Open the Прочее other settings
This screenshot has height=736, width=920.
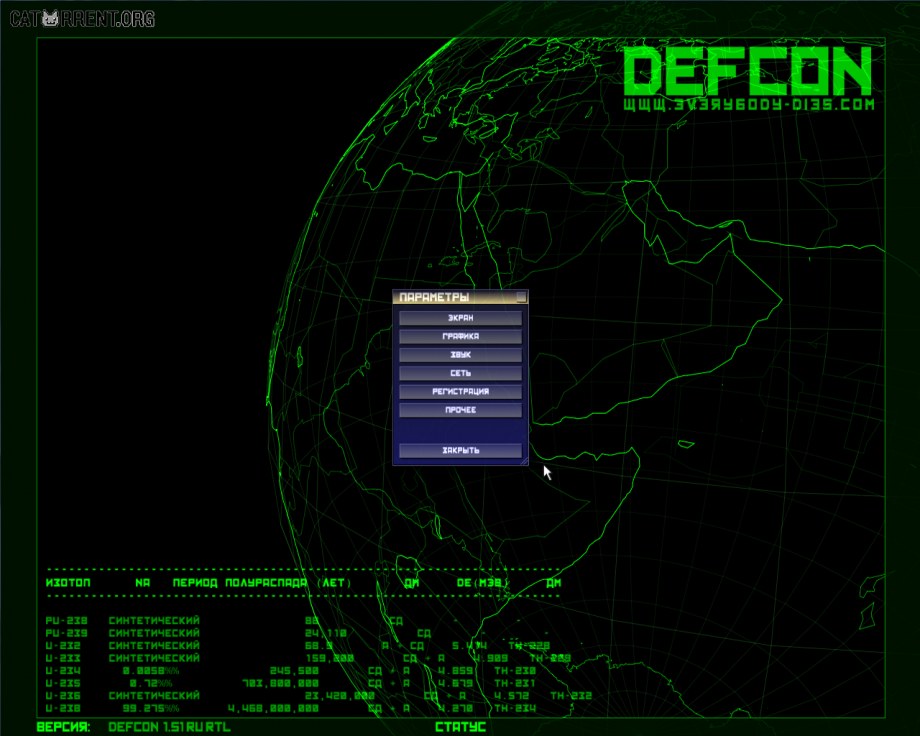(460, 410)
